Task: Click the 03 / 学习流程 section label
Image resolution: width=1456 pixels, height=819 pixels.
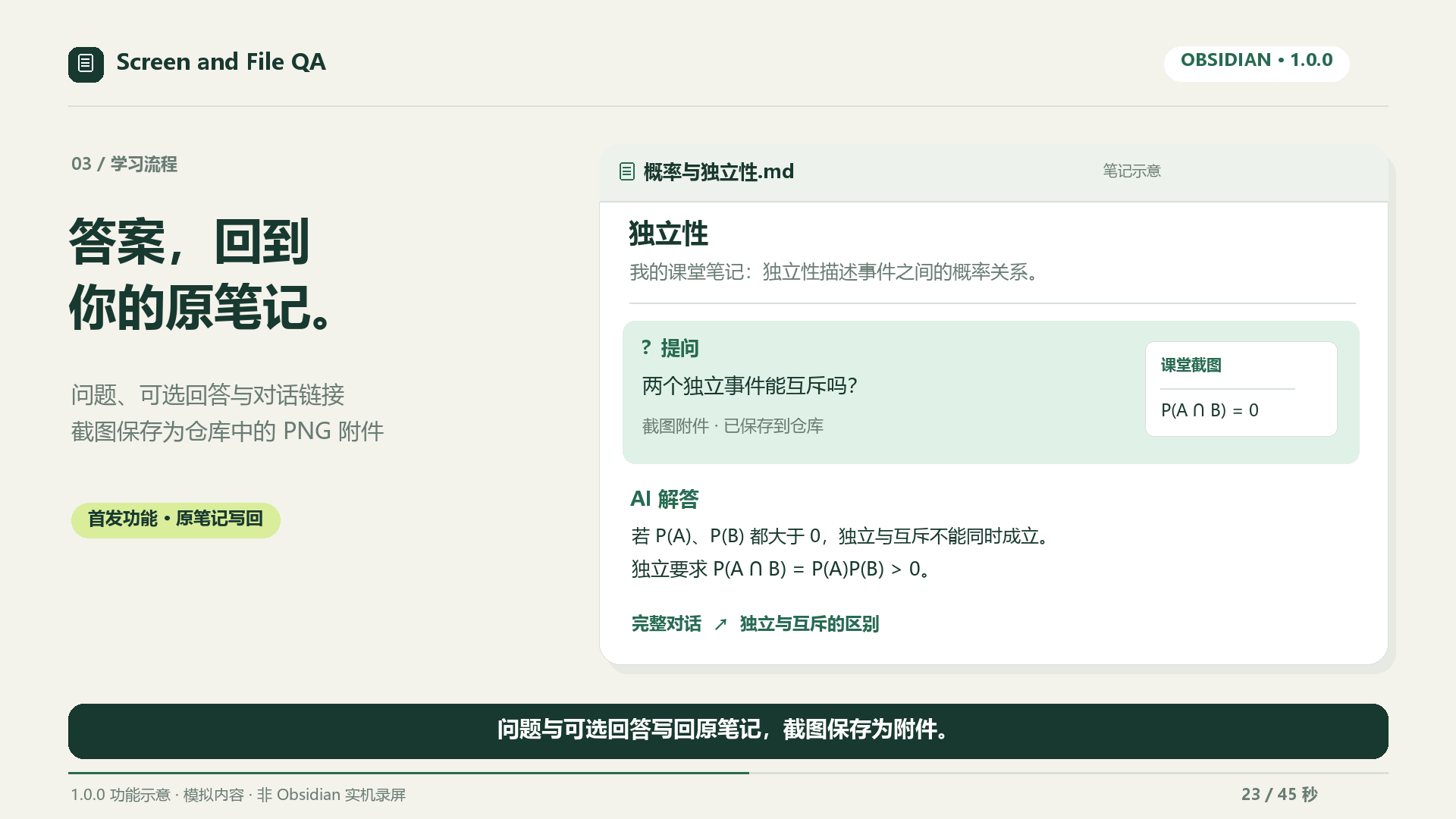Action: pos(124,164)
